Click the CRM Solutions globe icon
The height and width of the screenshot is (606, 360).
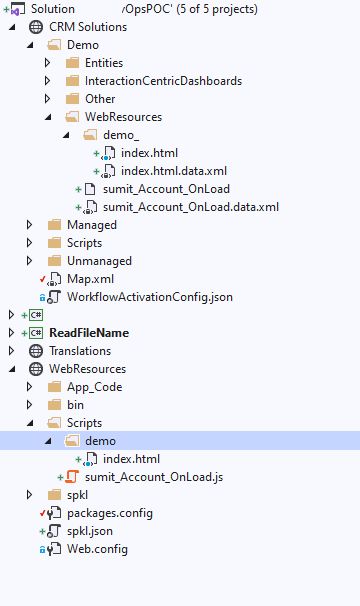(x=36, y=27)
